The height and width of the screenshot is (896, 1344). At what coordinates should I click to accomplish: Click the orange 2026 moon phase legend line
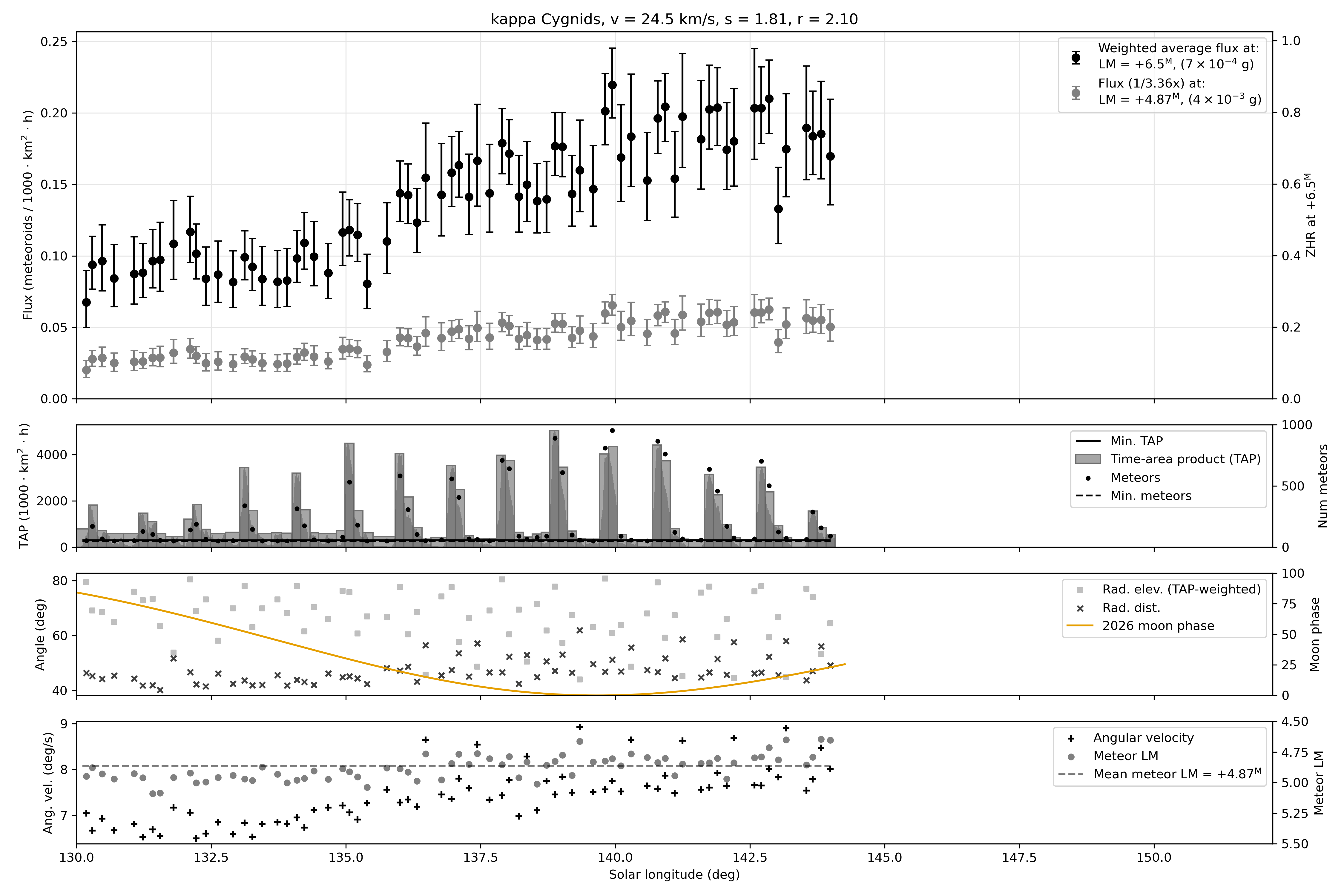(1080, 626)
